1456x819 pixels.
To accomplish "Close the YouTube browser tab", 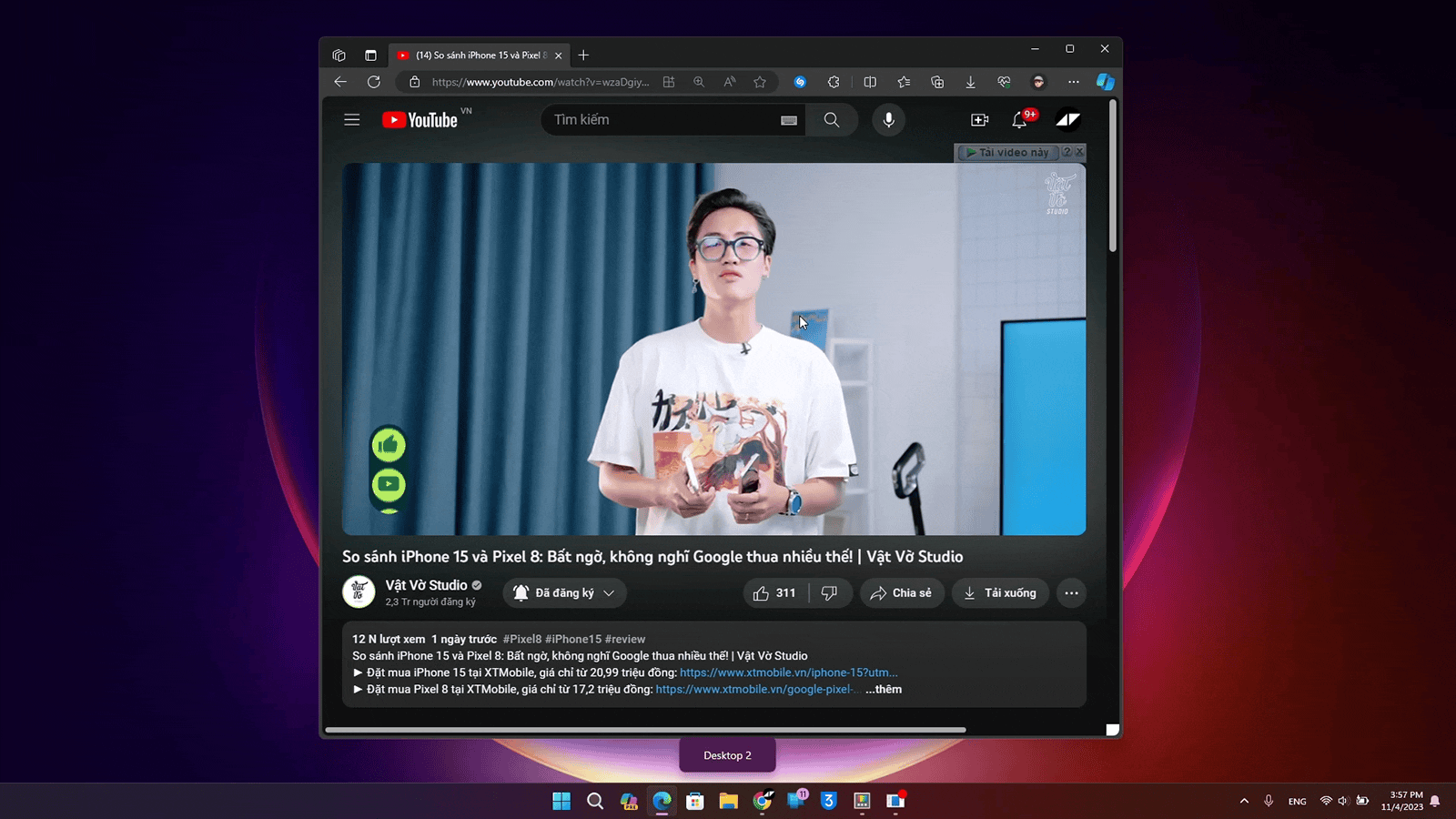I will (x=558, y=56).
